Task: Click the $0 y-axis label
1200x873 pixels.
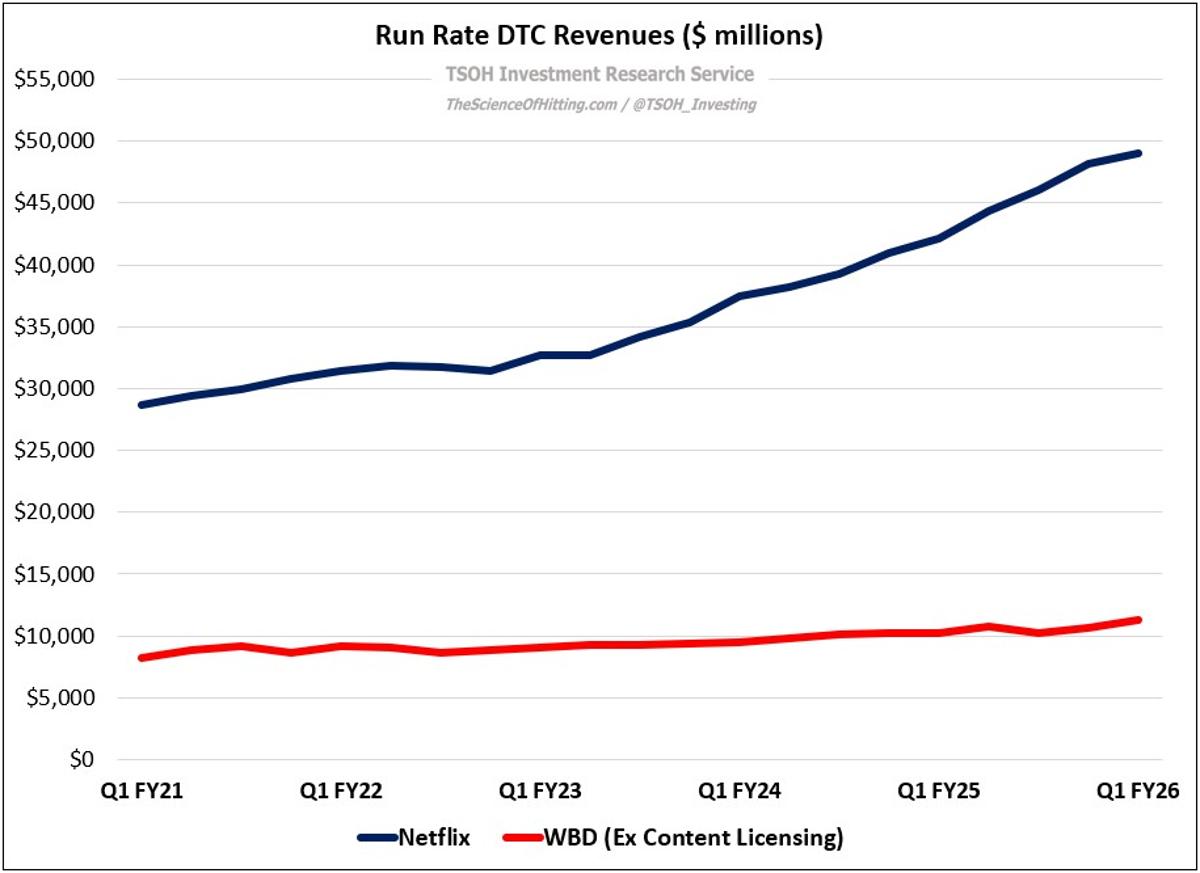Action: coord(80,760)
